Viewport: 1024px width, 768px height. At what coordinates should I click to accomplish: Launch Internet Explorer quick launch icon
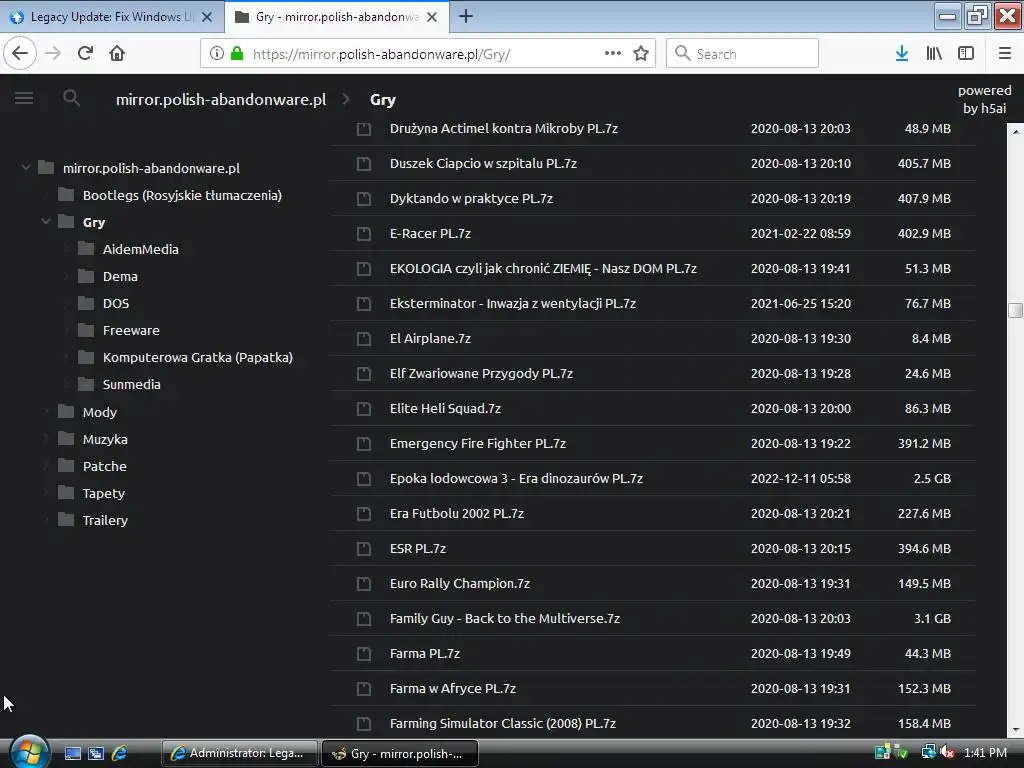120,753
